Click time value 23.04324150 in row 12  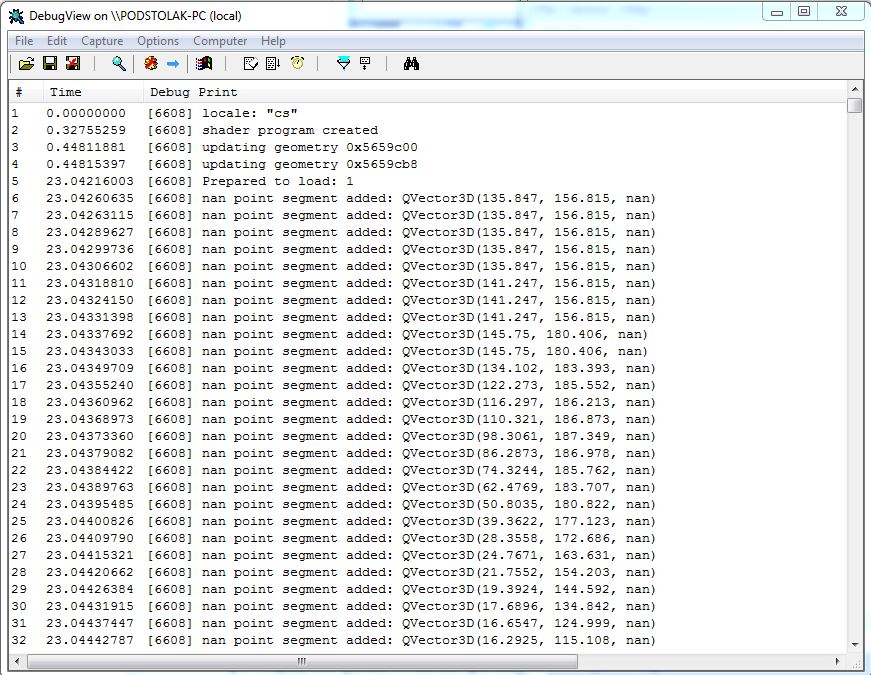(x=90, y=300)
